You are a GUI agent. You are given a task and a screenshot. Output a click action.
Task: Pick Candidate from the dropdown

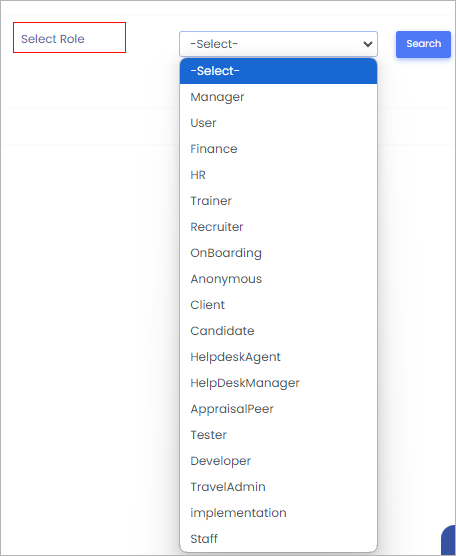[x=278, y=331]
